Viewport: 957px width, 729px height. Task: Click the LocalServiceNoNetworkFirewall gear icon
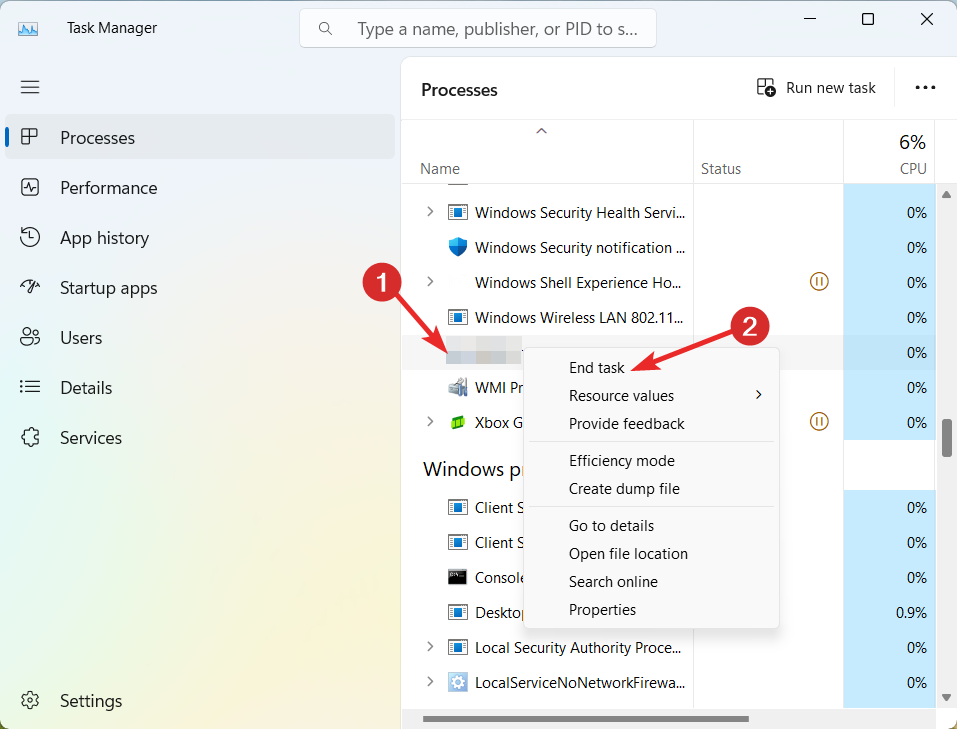(458, 682)
